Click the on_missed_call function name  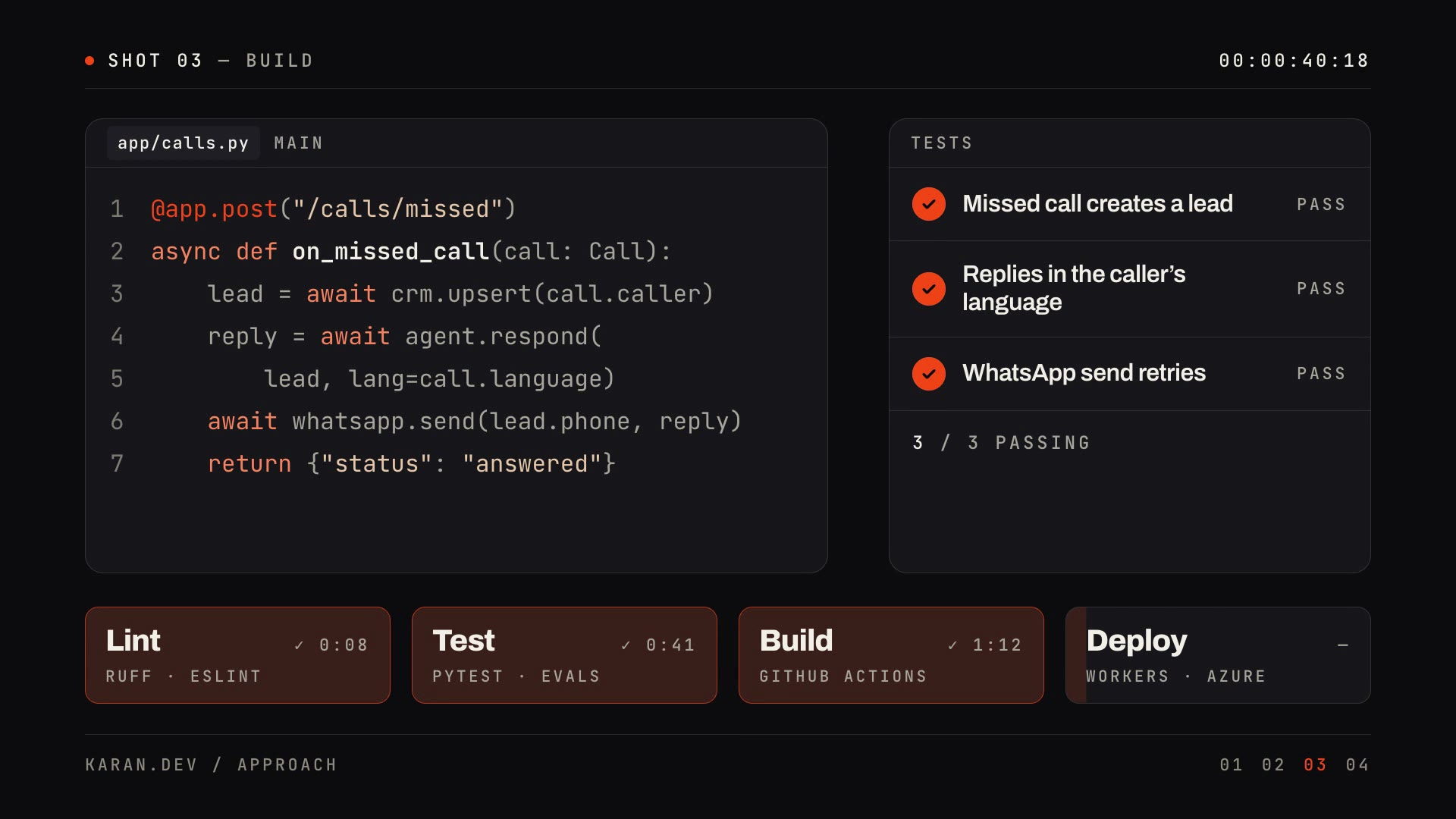coord(391,252)
